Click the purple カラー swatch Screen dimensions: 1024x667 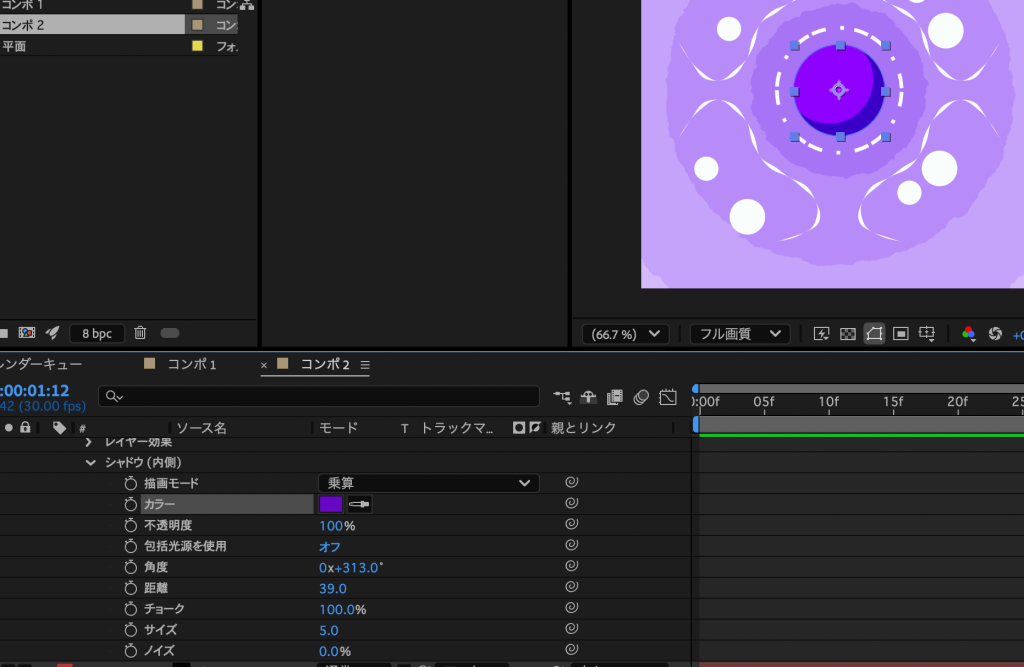[x=330, y=505]
